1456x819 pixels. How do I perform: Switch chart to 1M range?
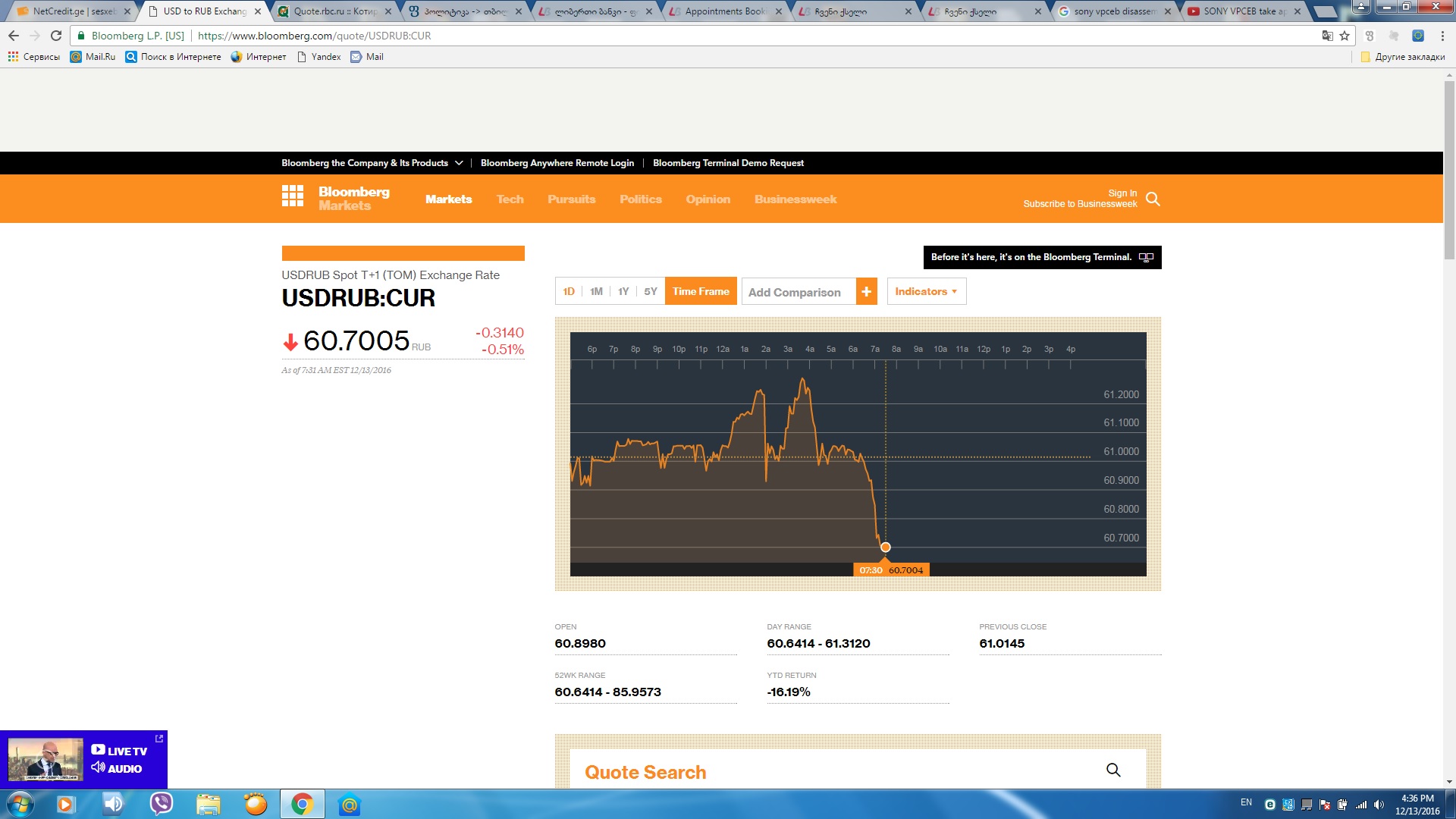click(x=596, y=291)
